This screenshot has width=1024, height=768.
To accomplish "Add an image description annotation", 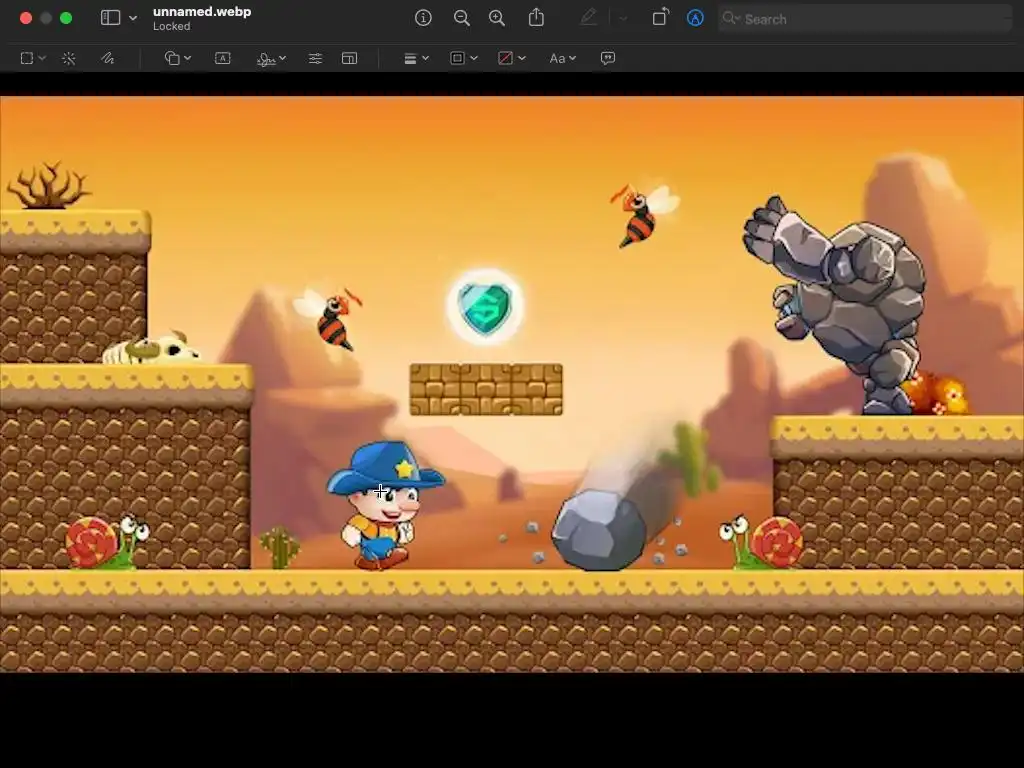I will (608, 58).
